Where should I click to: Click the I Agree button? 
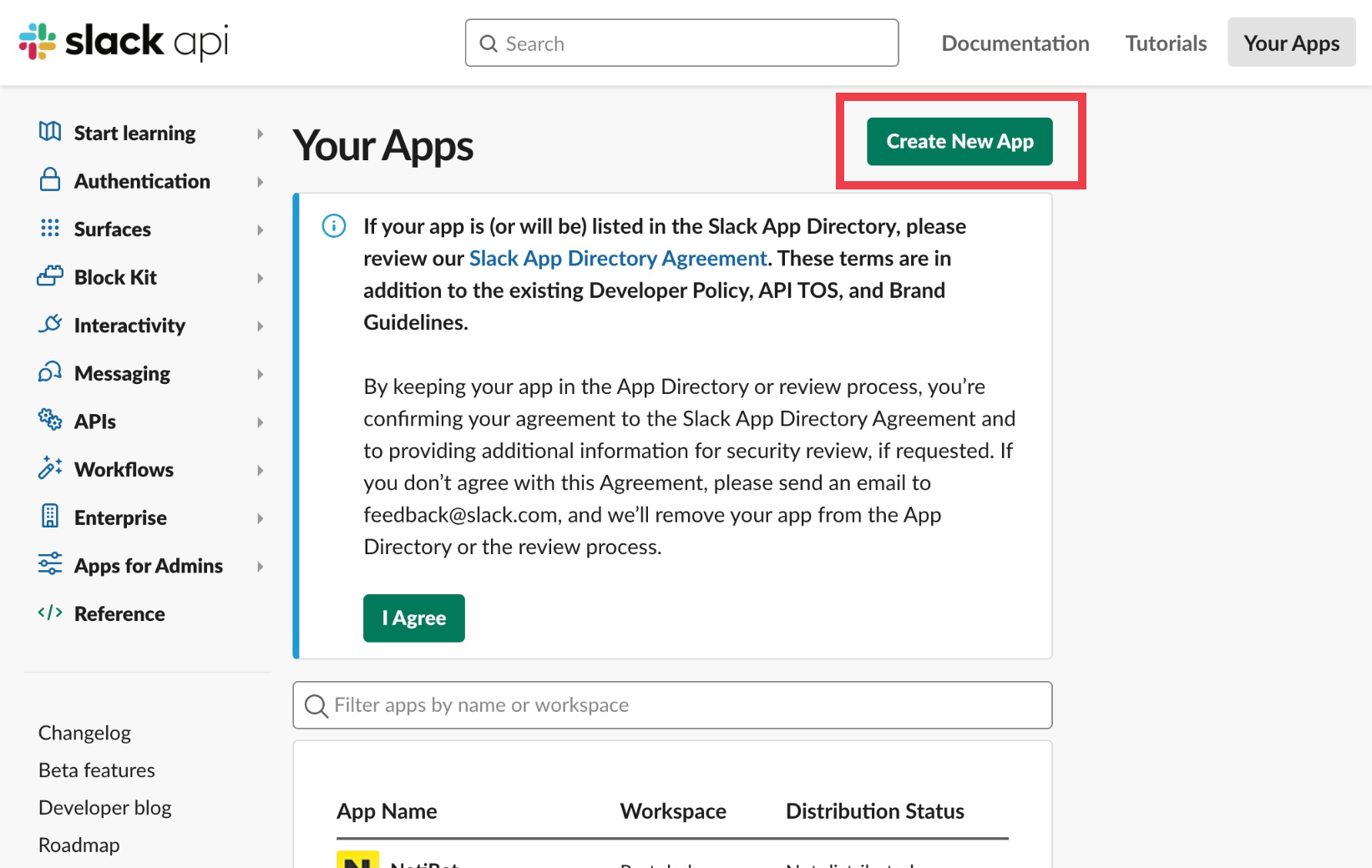(x=414, y=618)
